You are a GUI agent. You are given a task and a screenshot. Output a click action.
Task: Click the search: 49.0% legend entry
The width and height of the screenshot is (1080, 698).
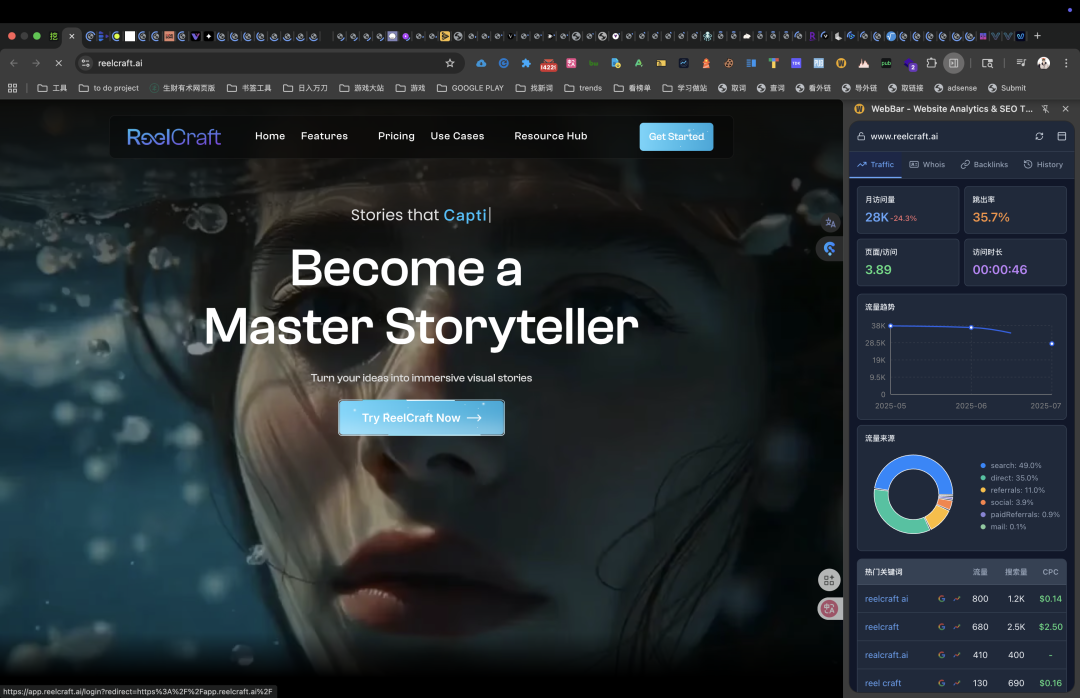click(x=1010, y=466)
